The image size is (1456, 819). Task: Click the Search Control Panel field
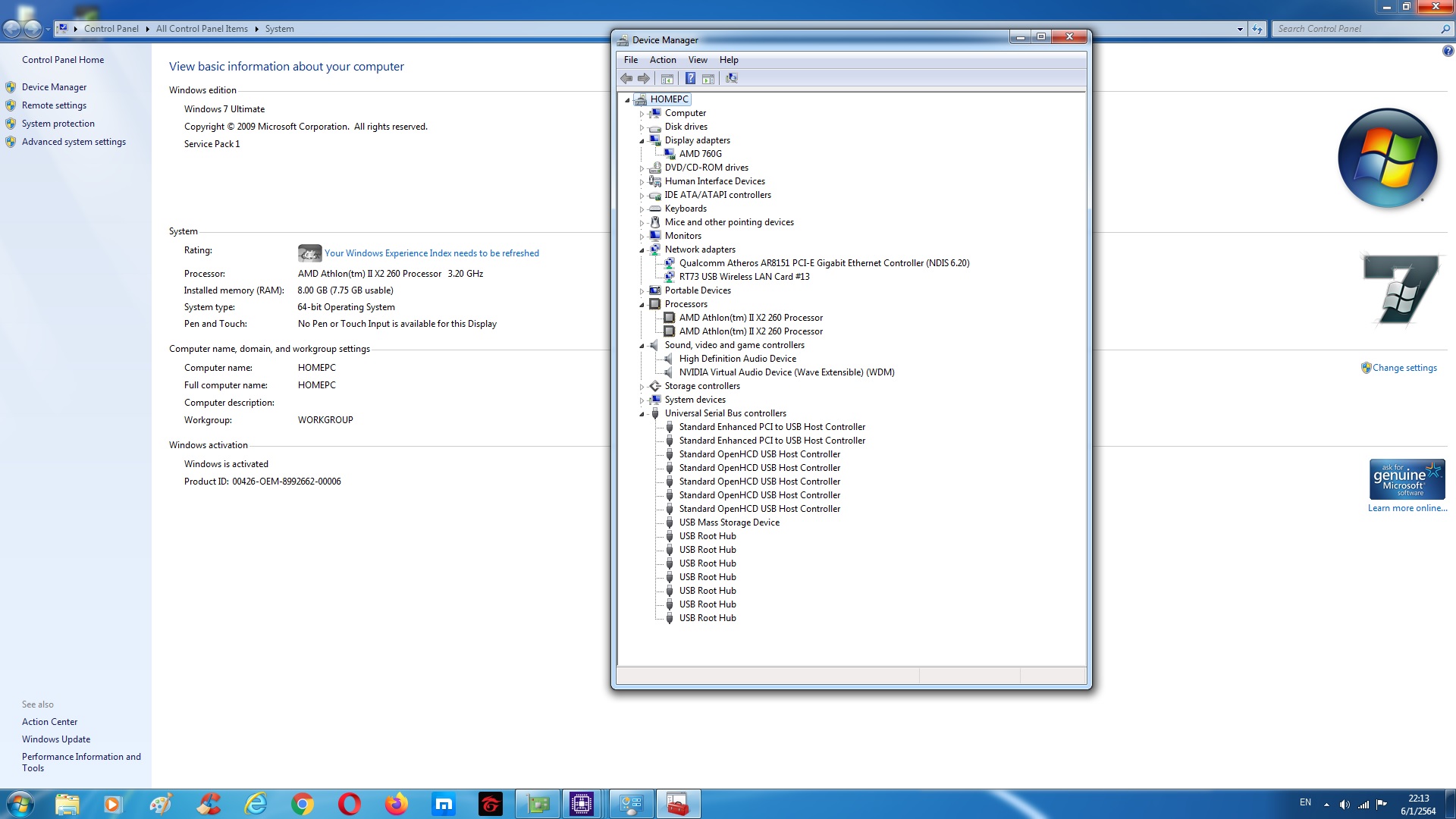pos(1357,29)
